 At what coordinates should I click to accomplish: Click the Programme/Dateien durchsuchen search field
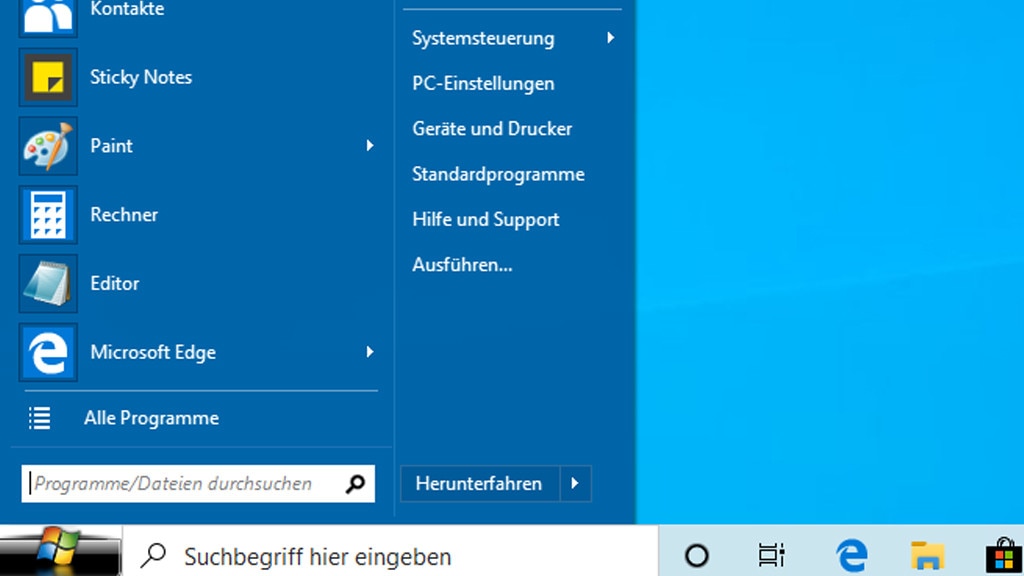point(180,483)
